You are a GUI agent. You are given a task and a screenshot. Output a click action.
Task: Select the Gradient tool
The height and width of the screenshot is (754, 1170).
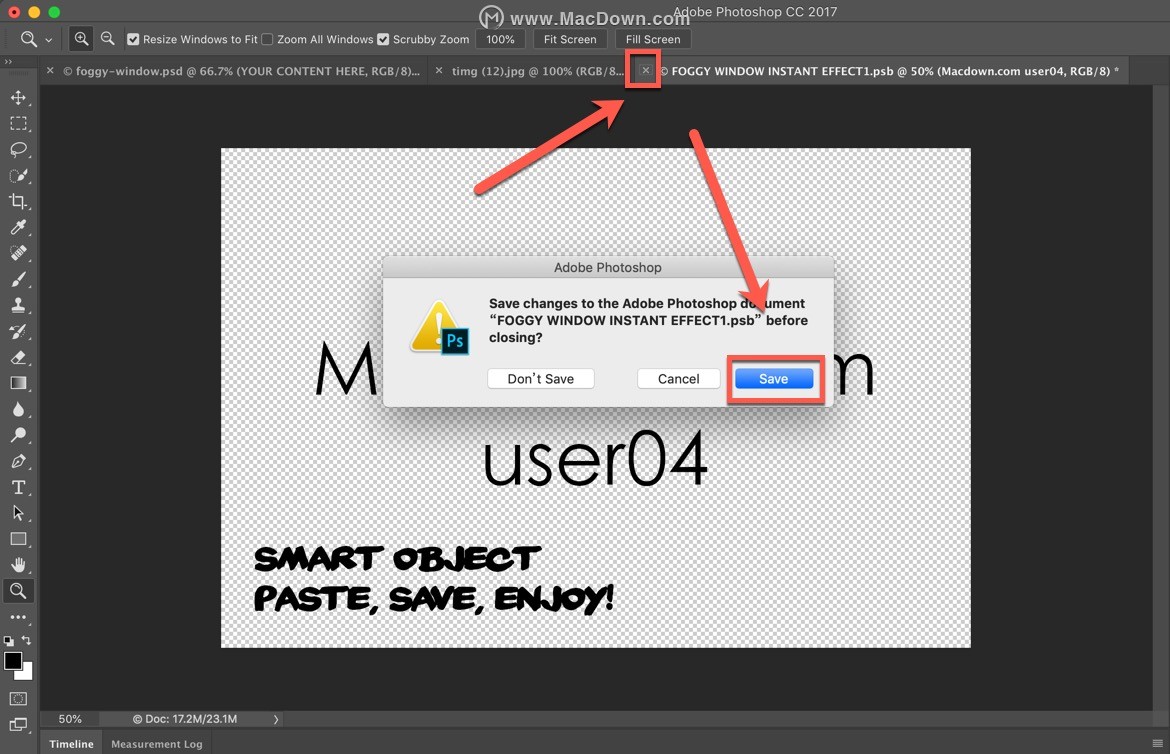pyautogui.click(x=18, y=383)
